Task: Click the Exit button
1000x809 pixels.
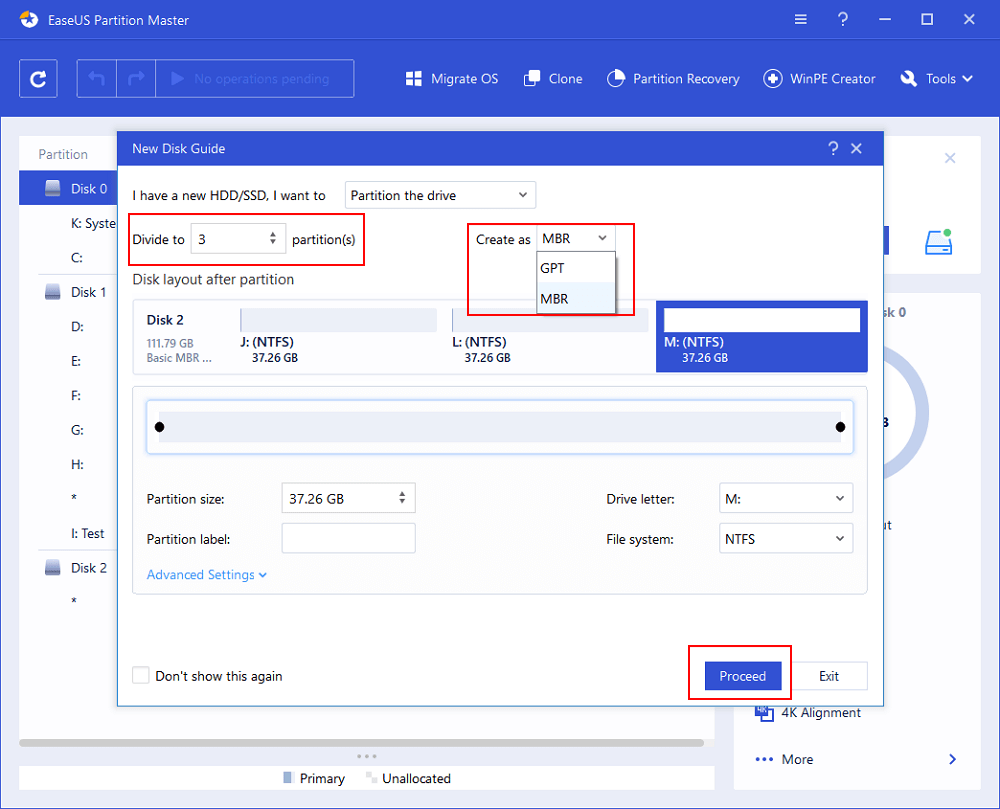Action: 829,676
